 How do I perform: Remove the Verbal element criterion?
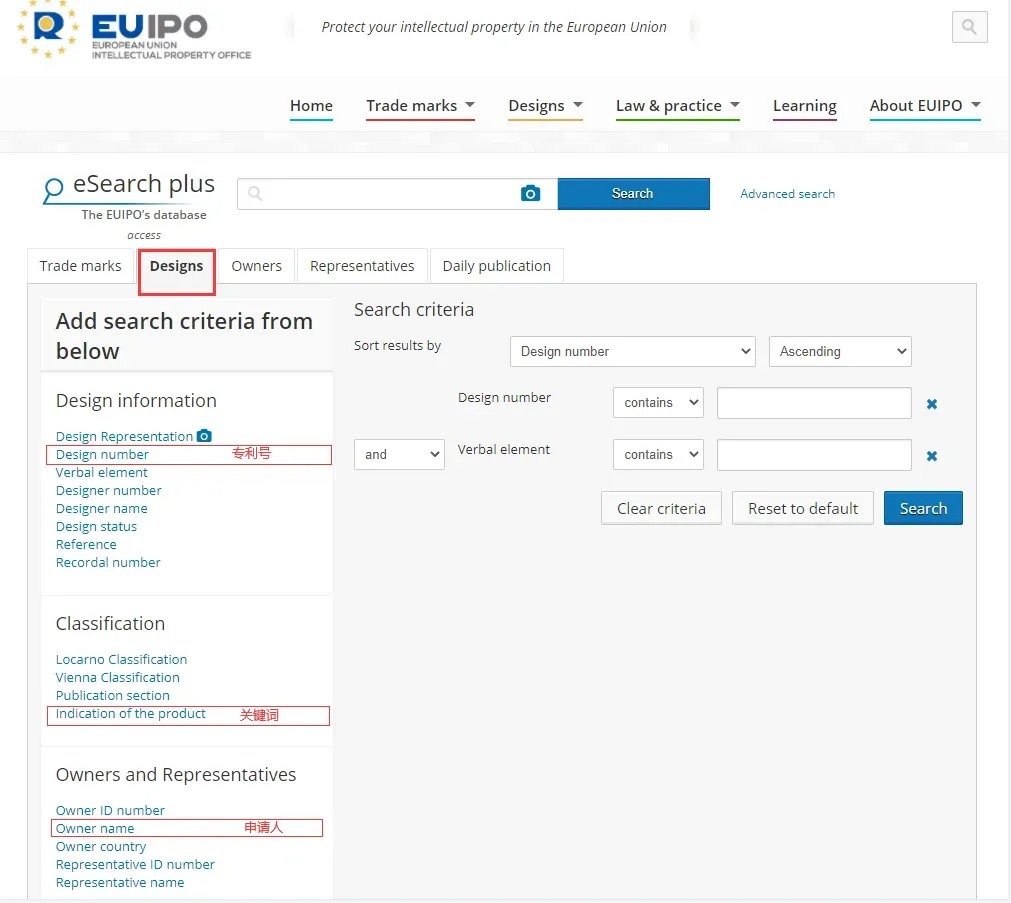tap(932, 456)
